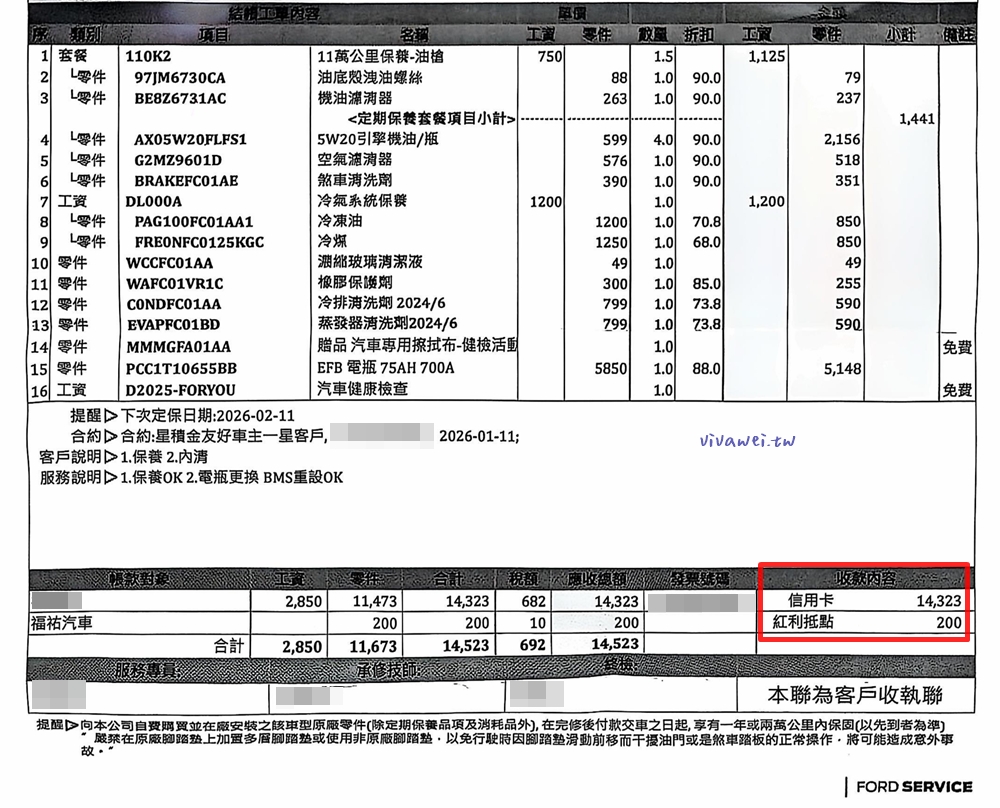Select the 信用卡 label in payment box

811,601
